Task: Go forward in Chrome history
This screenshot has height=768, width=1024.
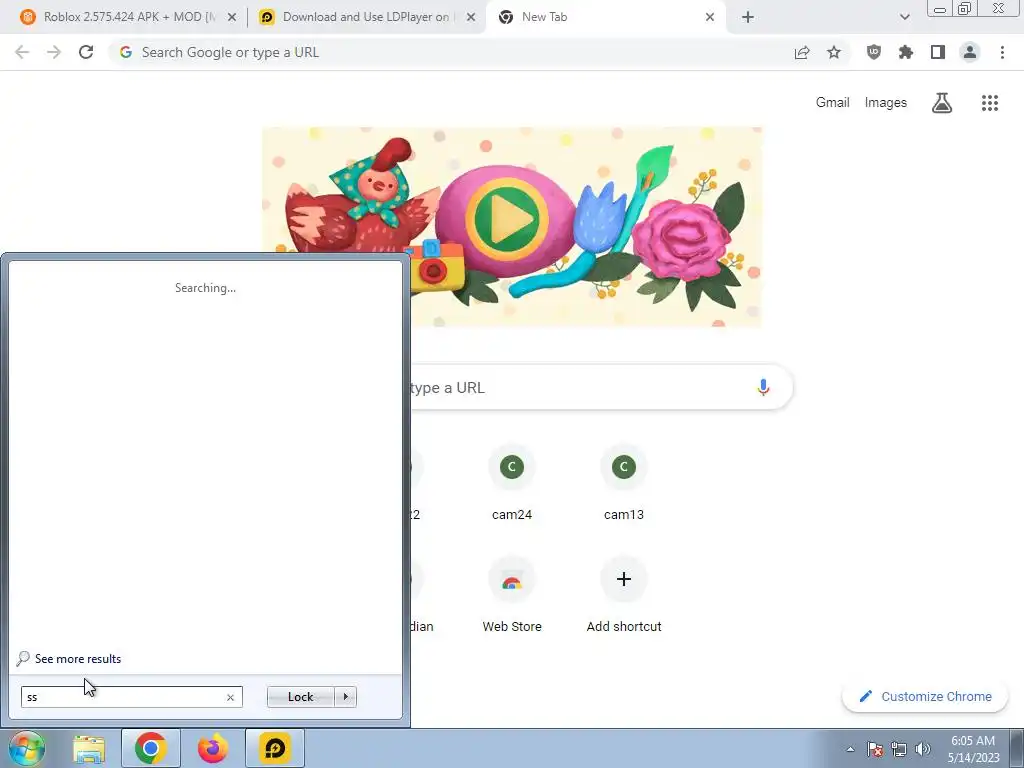Action: tap(54, 52)
